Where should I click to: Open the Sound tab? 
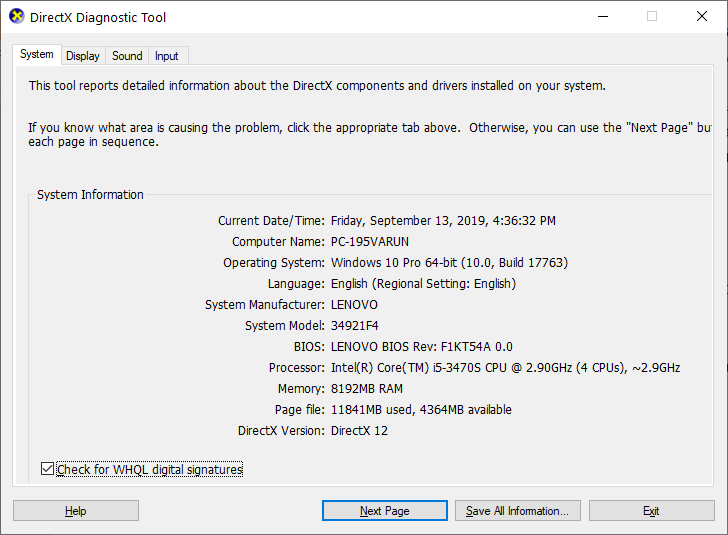coord(127,56)
